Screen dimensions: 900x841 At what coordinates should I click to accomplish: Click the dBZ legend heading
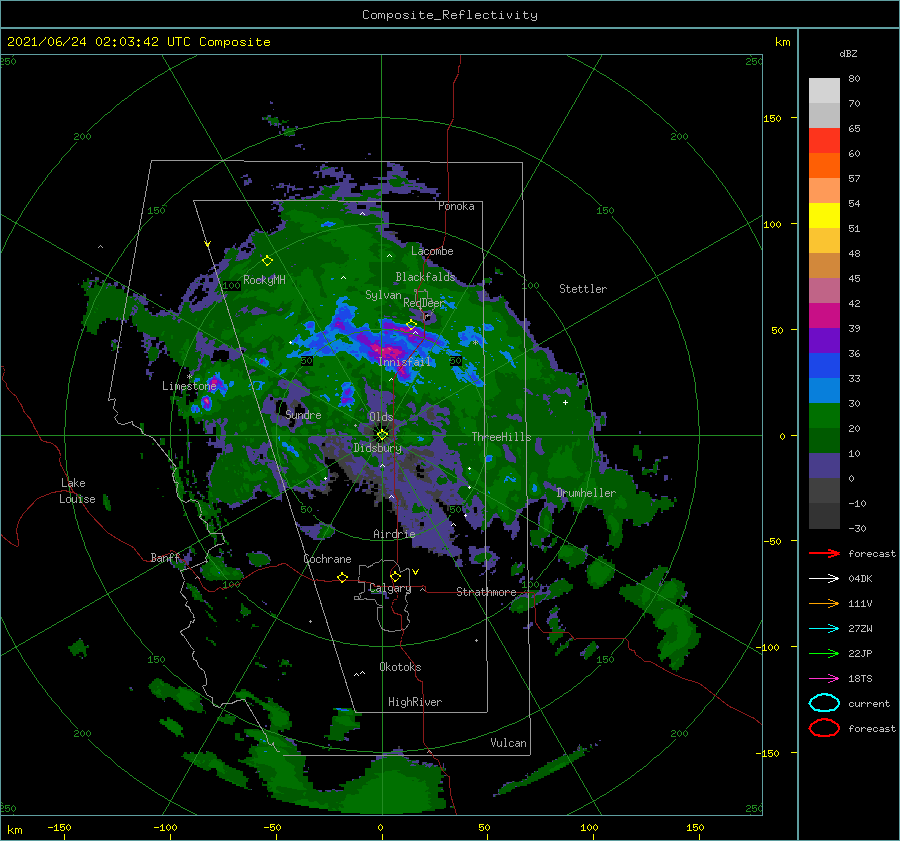tap(848, 53)
